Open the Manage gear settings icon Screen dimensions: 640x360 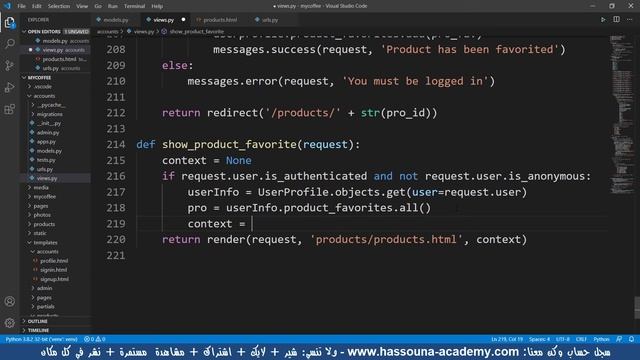(x=9, y=323)
